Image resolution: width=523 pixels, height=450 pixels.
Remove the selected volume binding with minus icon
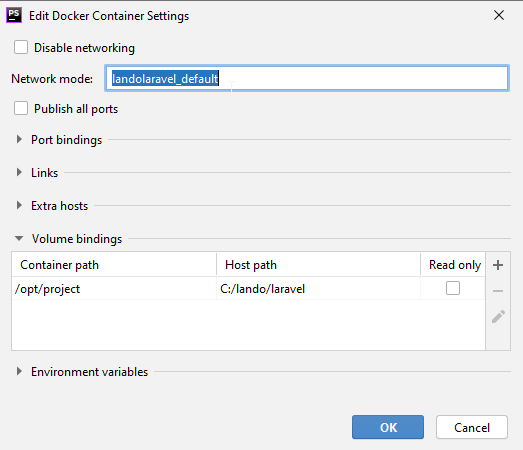[498, 291]
